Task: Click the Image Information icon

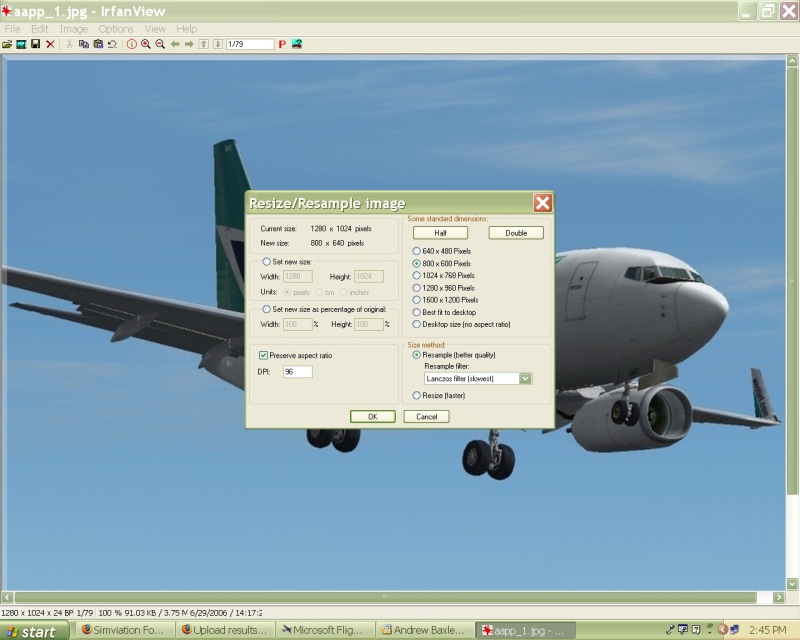Action: 131,45
